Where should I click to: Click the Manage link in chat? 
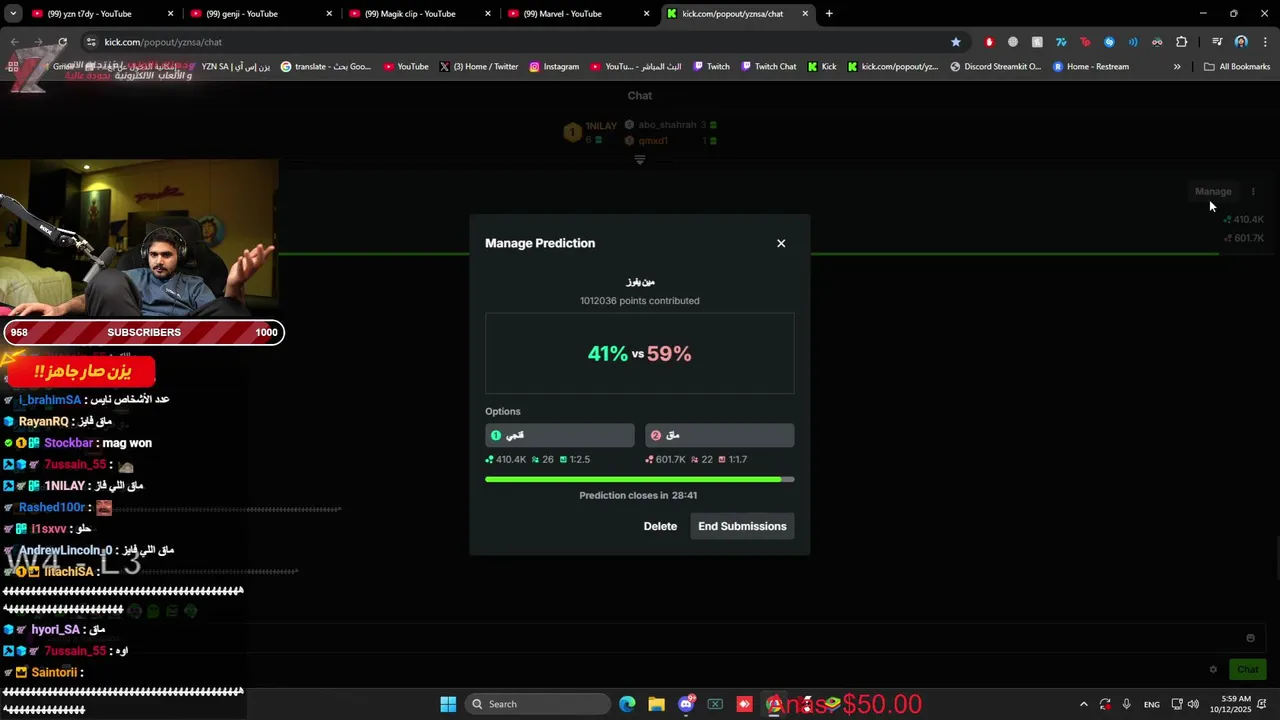[1213, 191]
